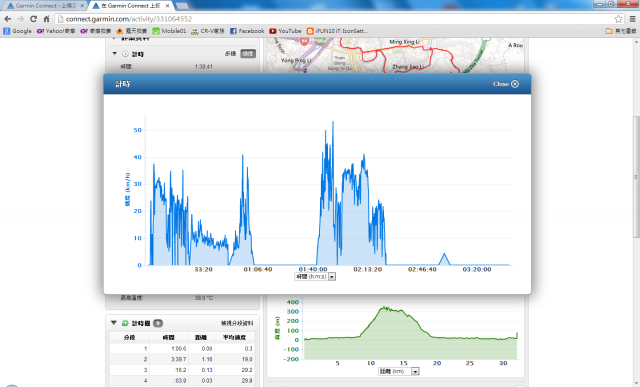Click the average speed column header
This screenshot has width=640, height=387.
(234, 337)
